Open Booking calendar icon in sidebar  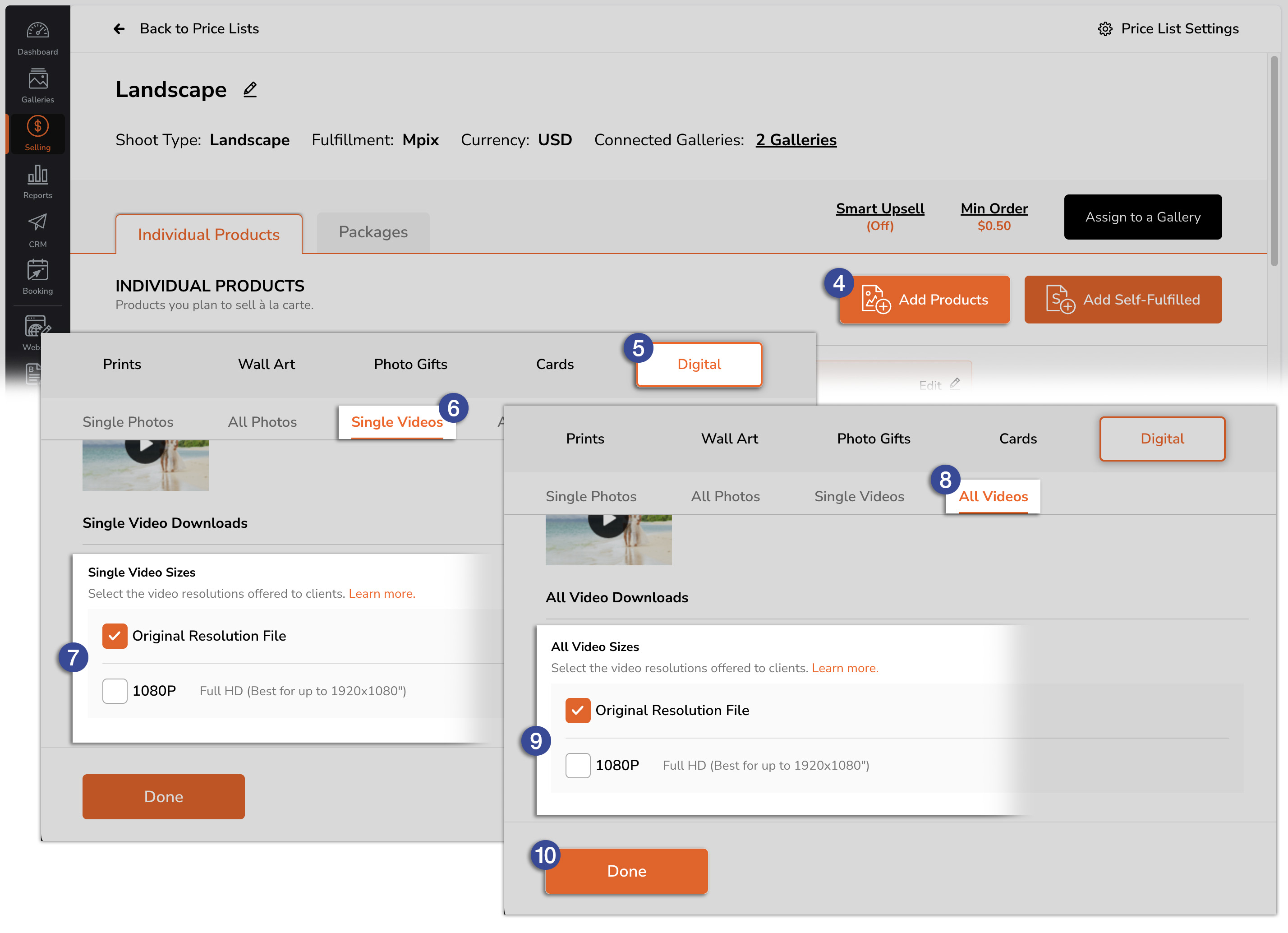point(37,270)
